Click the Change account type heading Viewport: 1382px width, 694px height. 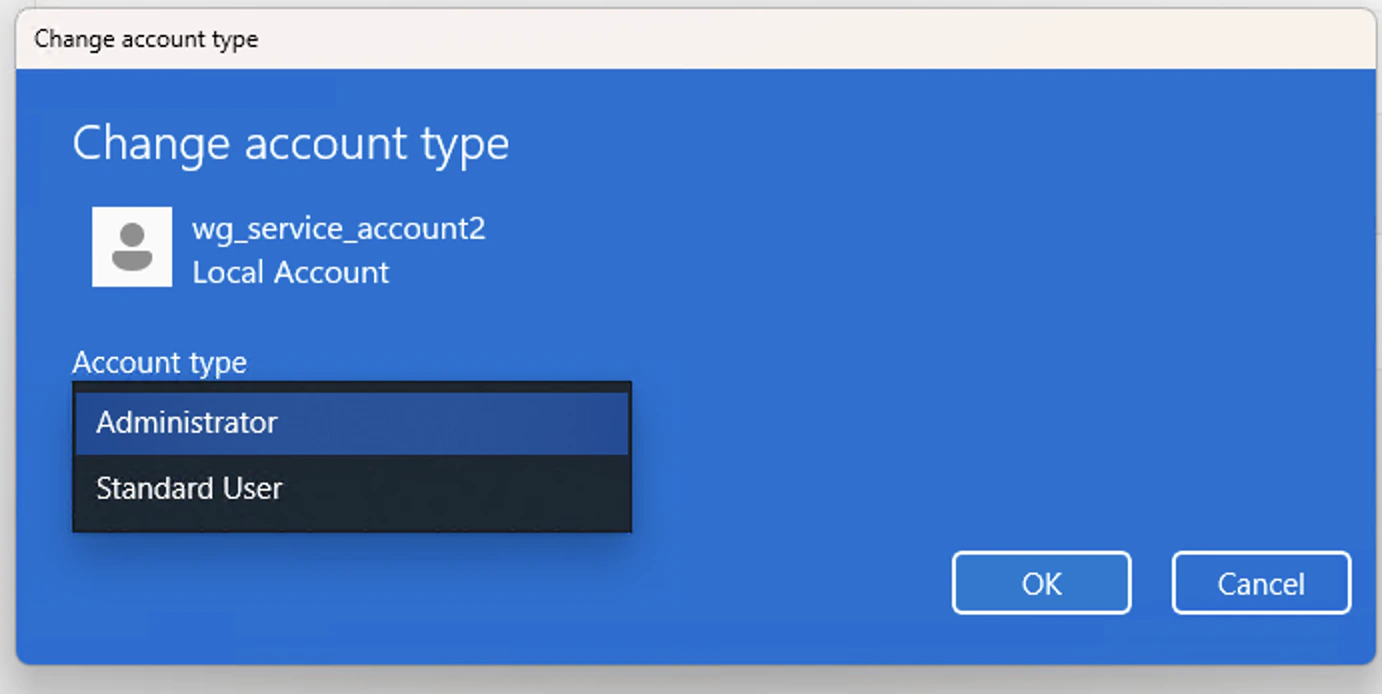click(290, 143)
